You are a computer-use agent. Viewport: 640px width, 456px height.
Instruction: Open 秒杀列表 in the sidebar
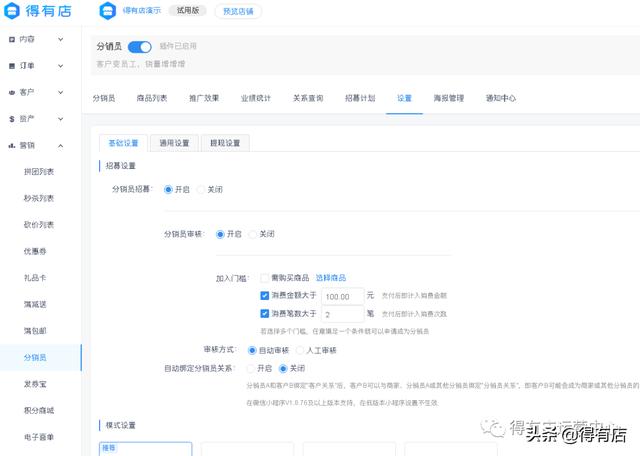tap(39, 198)
